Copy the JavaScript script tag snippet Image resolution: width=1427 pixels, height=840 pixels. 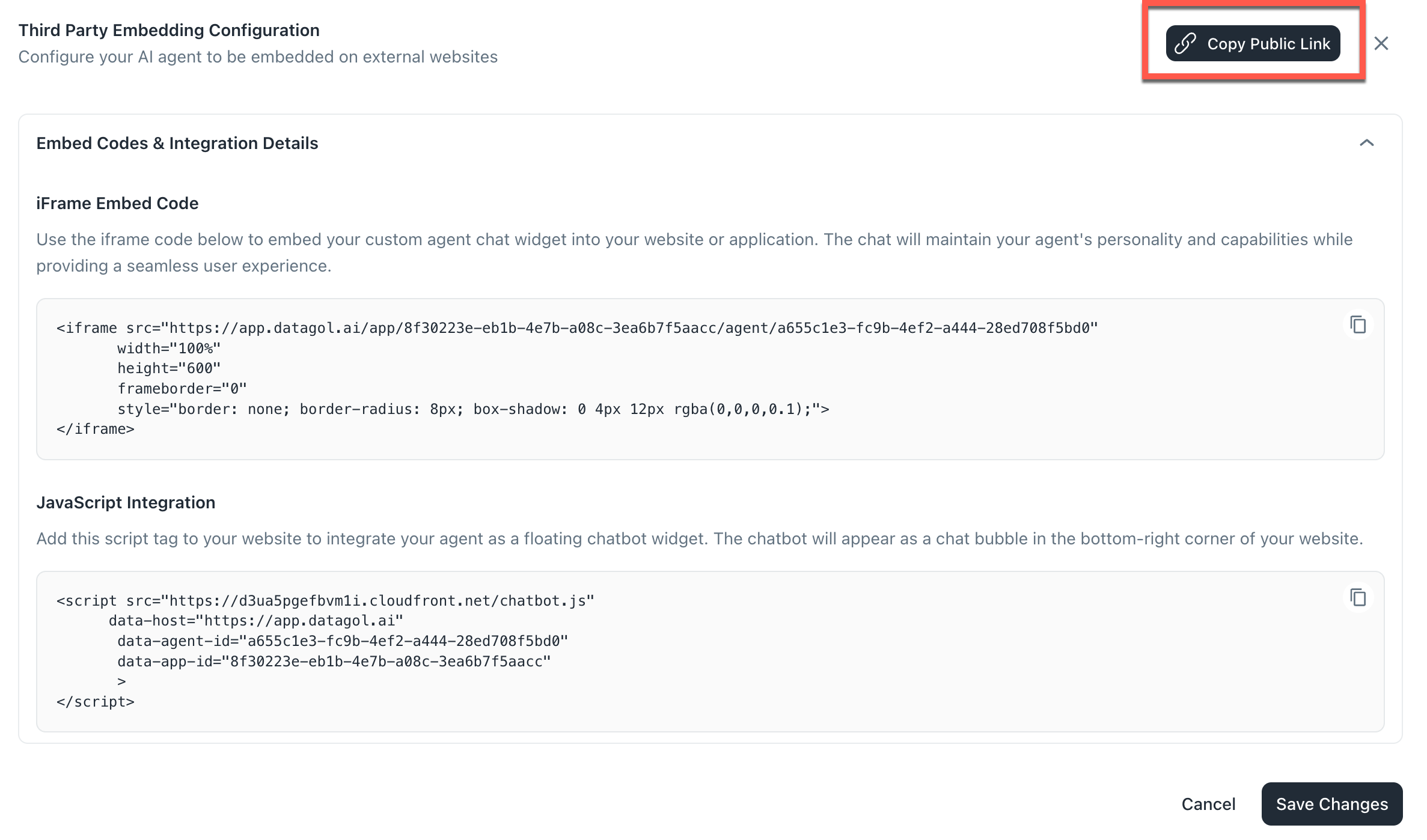point(1358,598)
